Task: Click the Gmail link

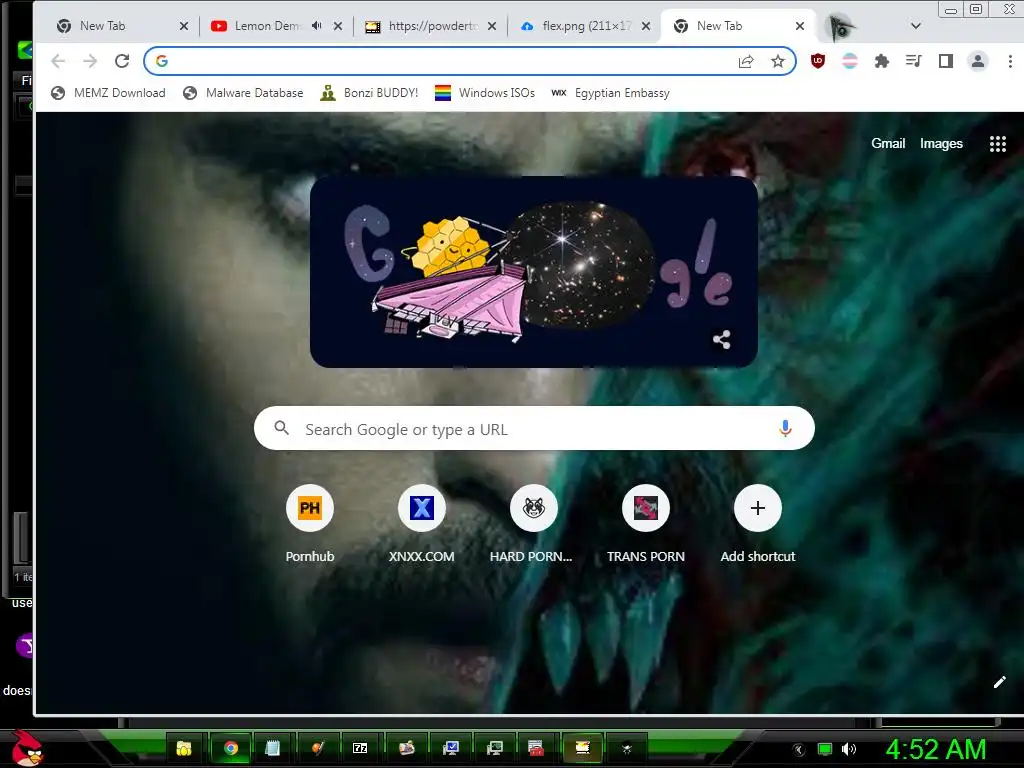Action: [x=888, y=144]
